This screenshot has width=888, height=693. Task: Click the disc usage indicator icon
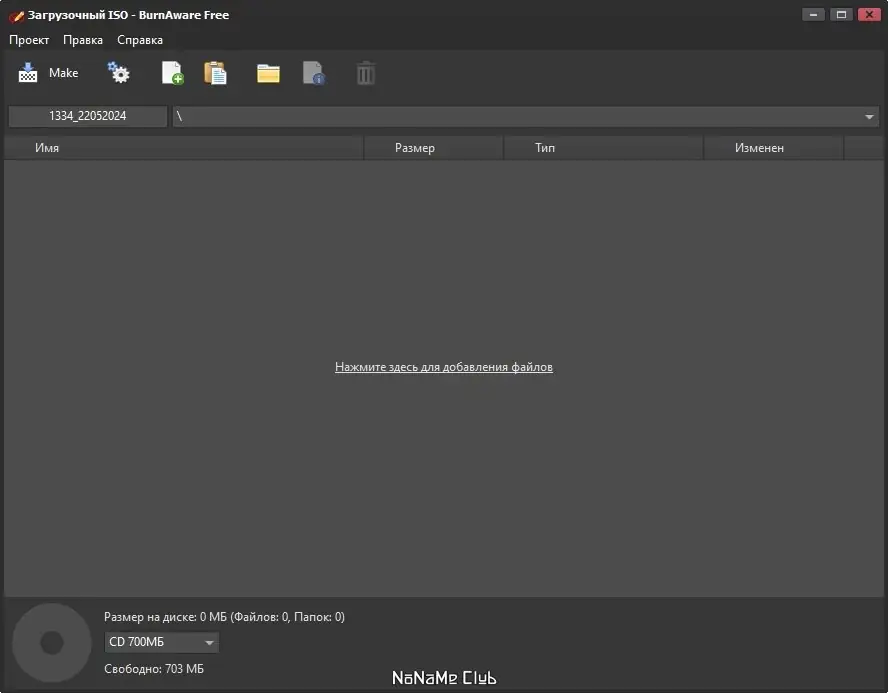click(x=52, y=643)
